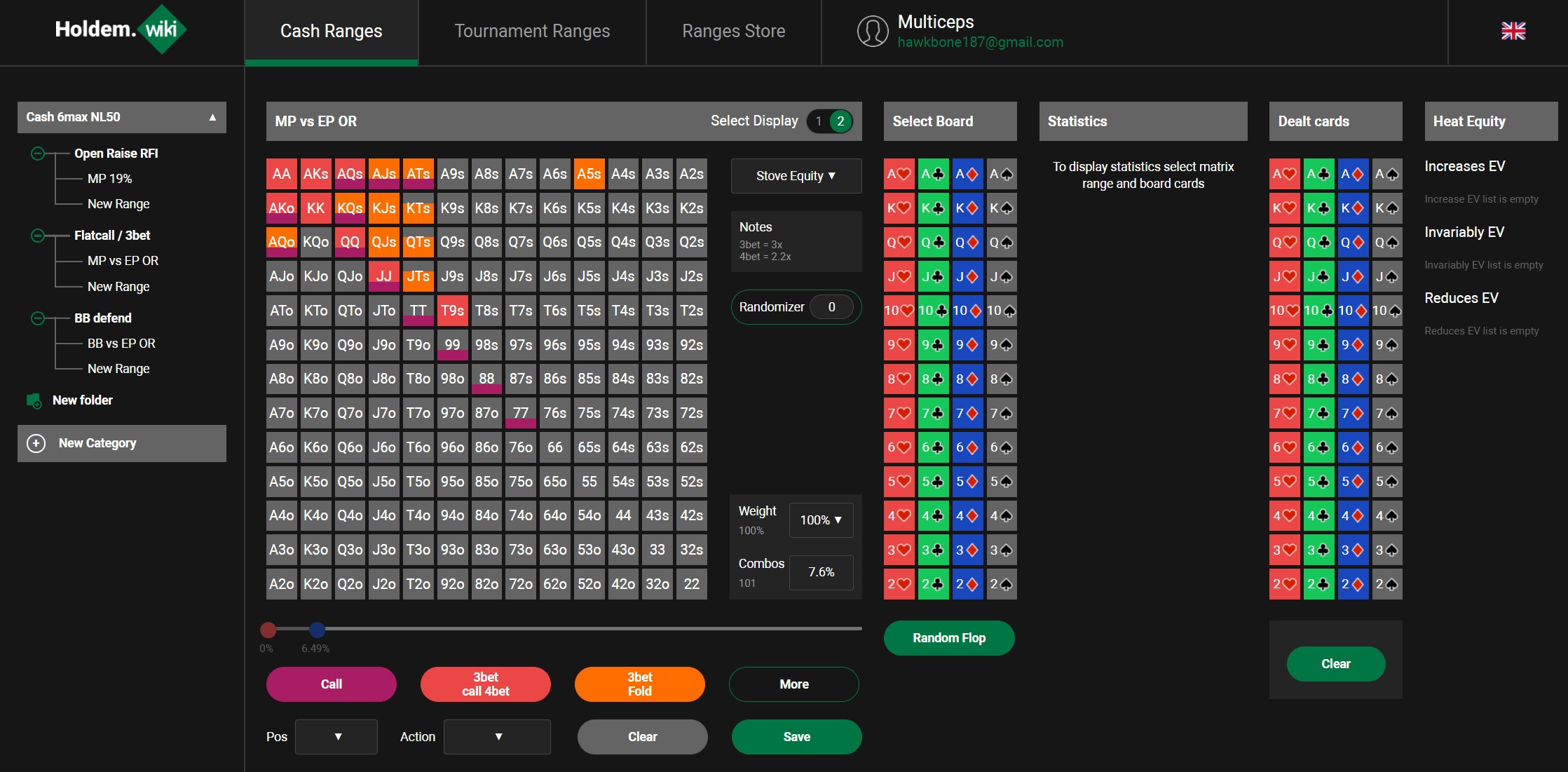This screenshot has height=772, width=1568.
Task: Pick 3 of hearts in Dealt cards
Action: [1284, 550]
